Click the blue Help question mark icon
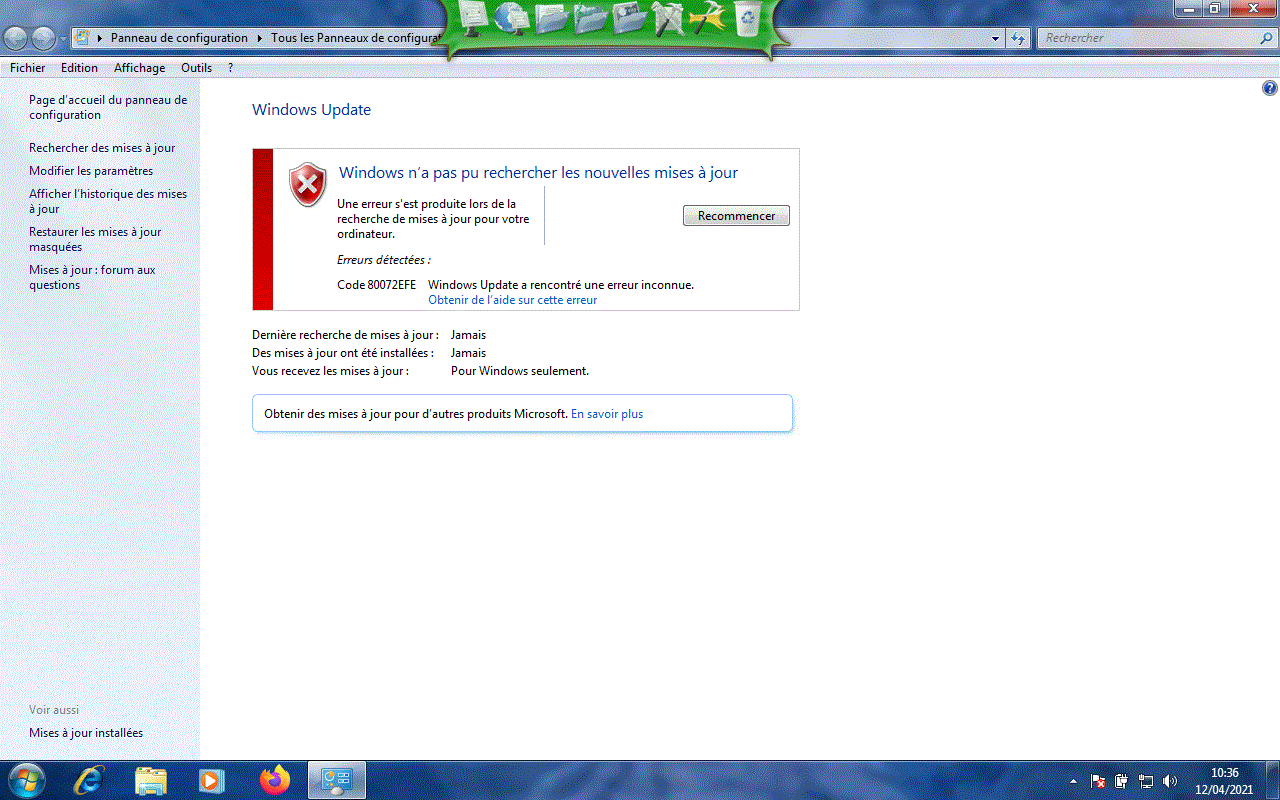The height and width of the screenshot is (800, 1280). coord(1270,88)
